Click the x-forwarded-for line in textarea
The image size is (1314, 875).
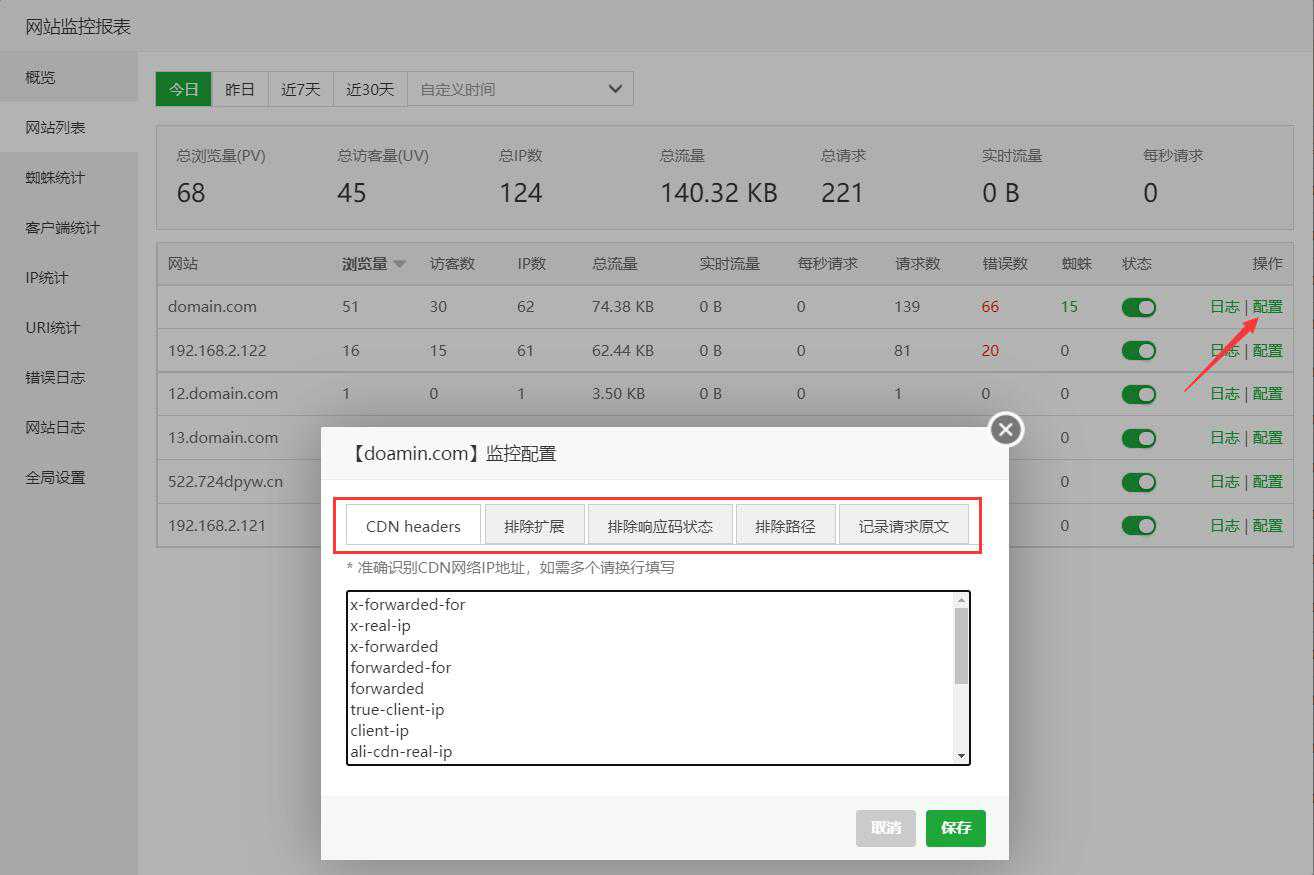pyautogui.click(x=408, y=605)
